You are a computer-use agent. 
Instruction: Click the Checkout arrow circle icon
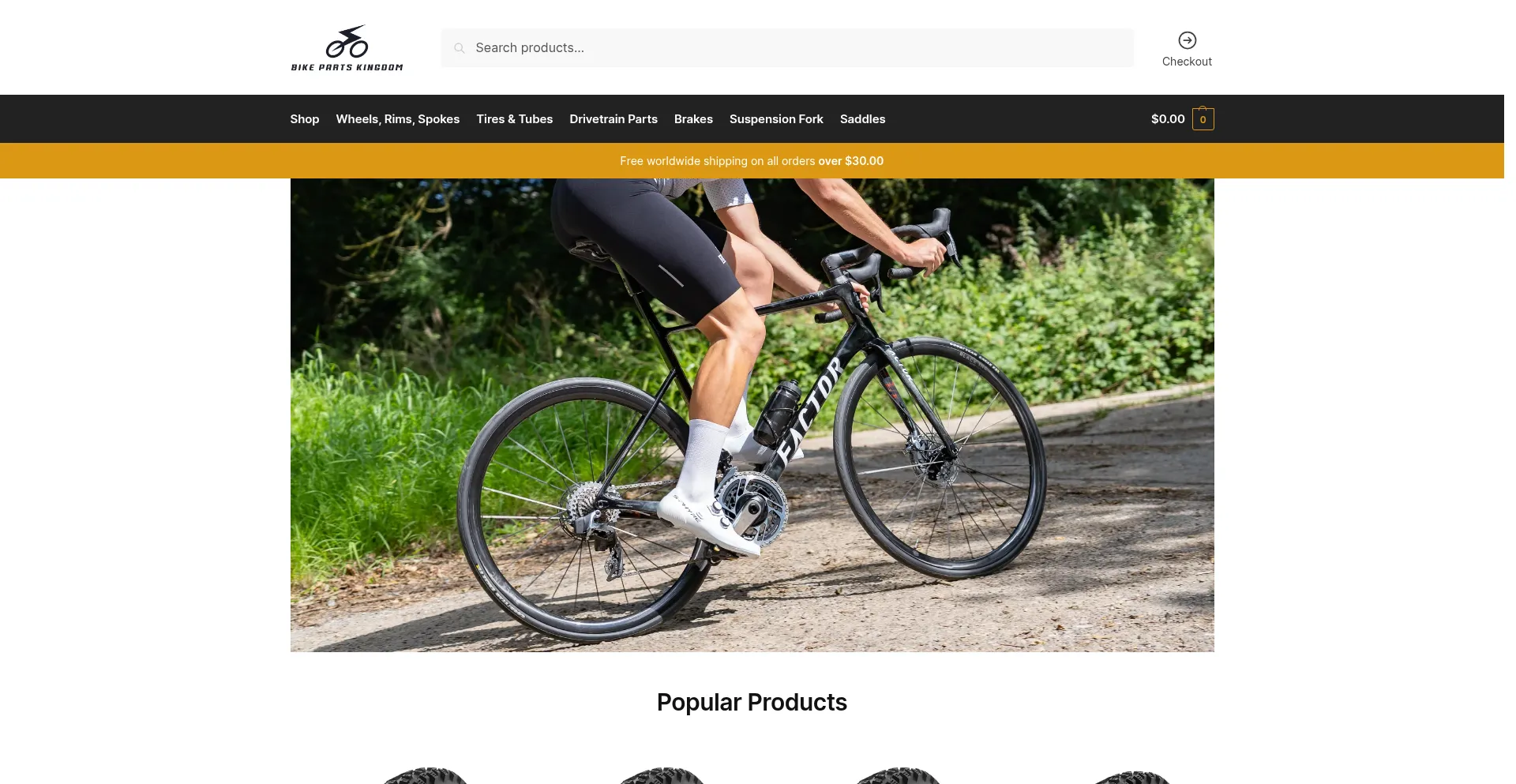pos(1187,39)
